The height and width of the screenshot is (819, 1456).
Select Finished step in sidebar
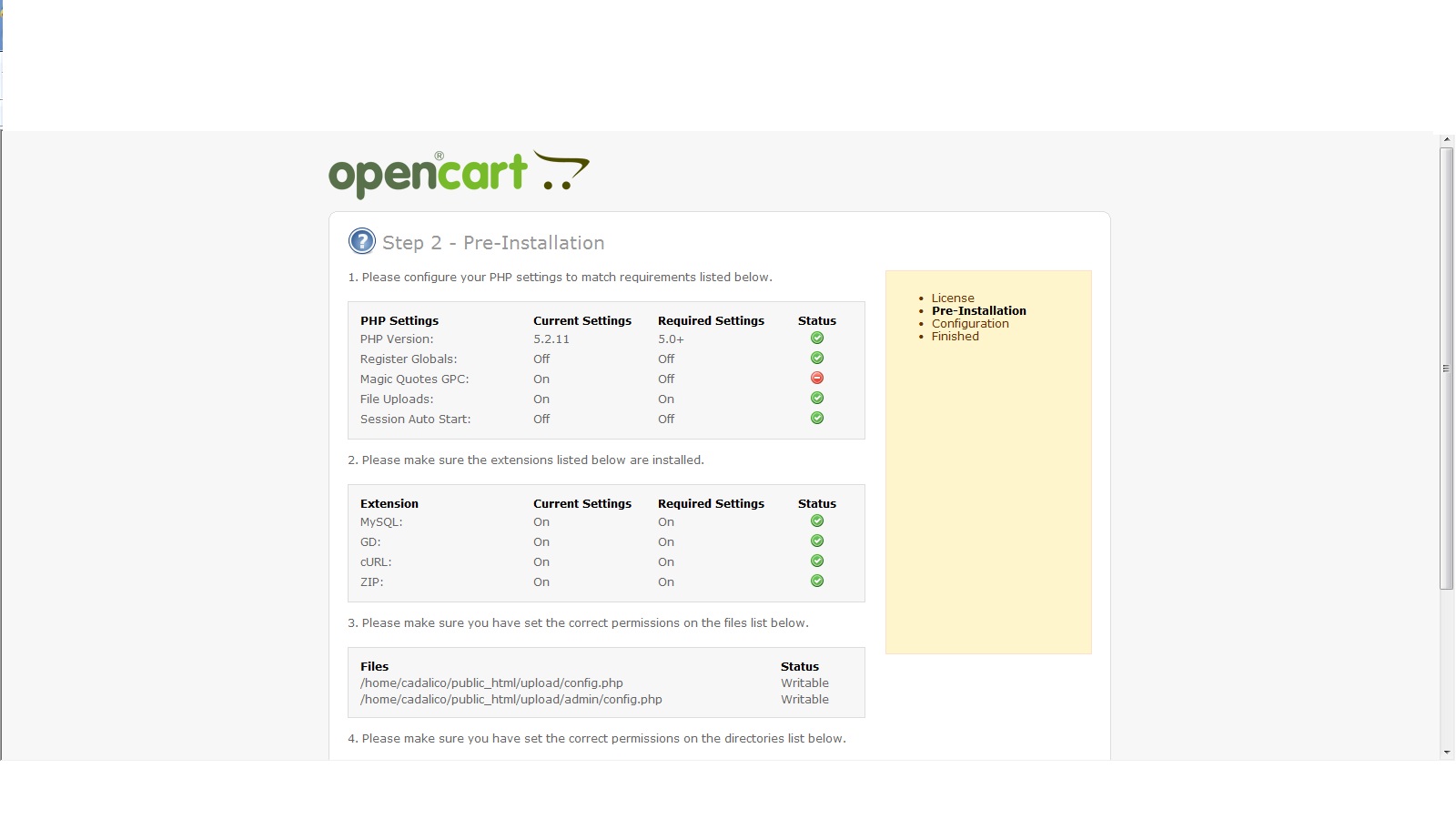[x=955, y=337]
